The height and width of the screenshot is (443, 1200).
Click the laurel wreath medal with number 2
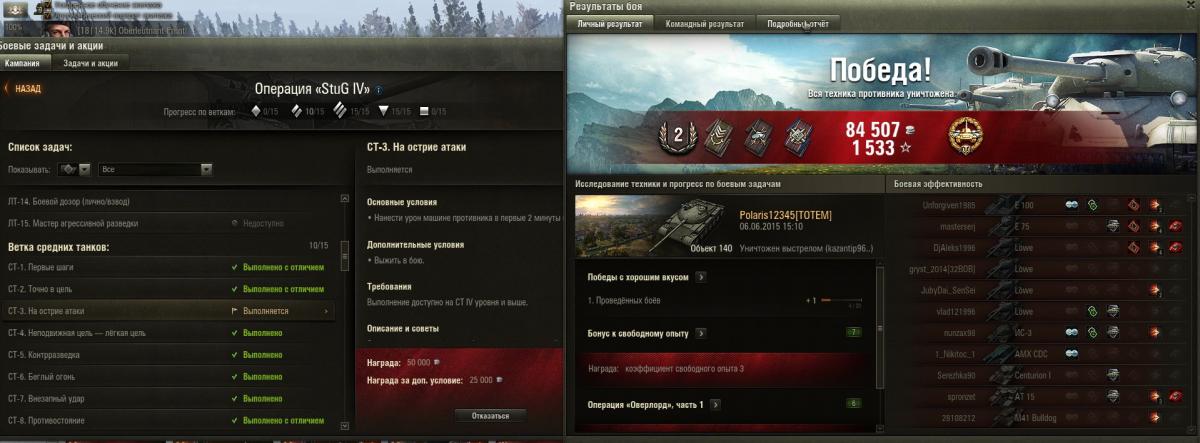pos(678,137)
